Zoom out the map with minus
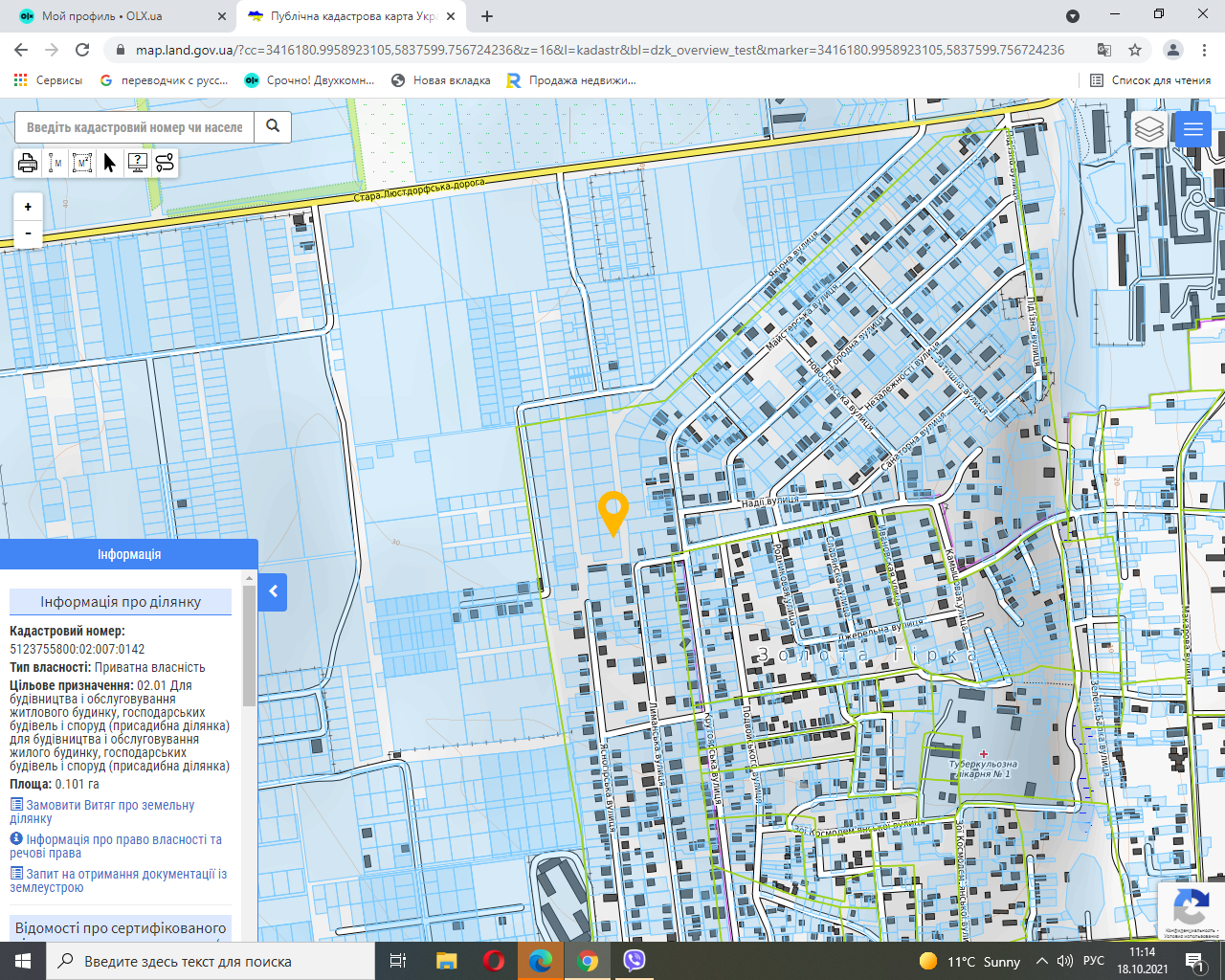Image resolution: width=1225 pixels, height=980 pixels. coord(28,234)
